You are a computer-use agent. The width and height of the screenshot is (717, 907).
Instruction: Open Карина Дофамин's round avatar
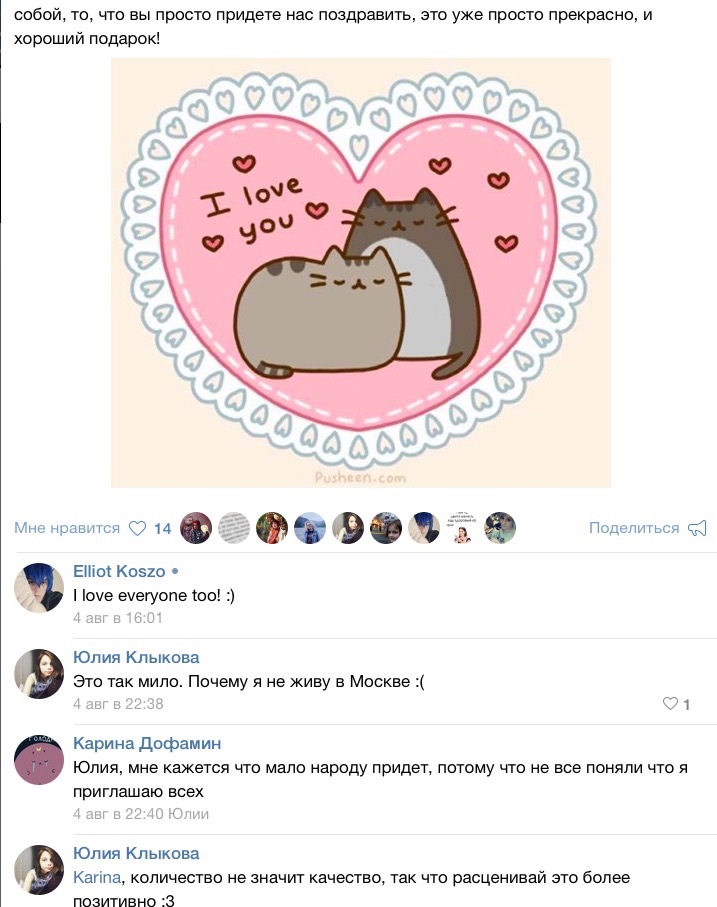pyautogui.click(x=39, y=759)
